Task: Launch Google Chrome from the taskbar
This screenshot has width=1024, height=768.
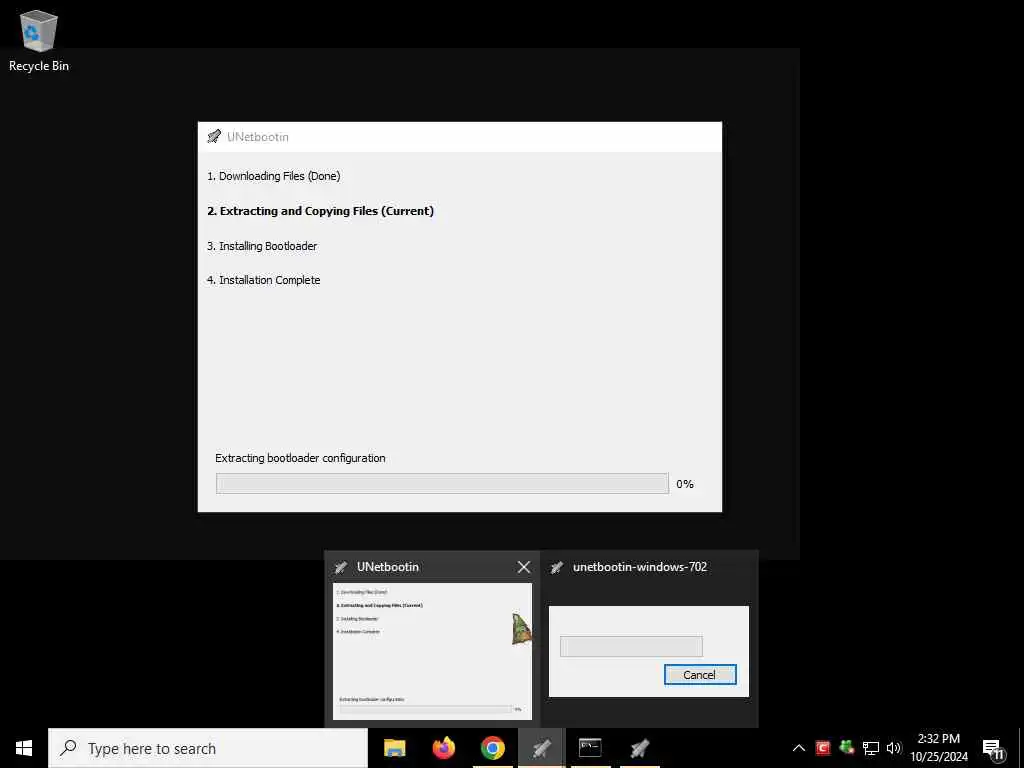Action: [492, 748]
